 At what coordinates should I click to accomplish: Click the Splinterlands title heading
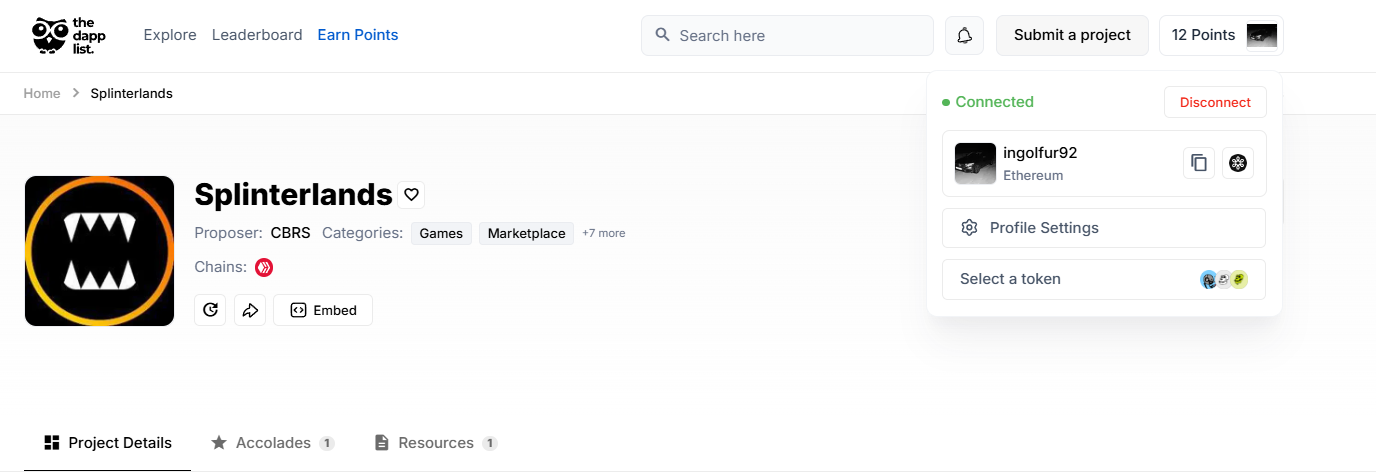(x=293, y=194)
